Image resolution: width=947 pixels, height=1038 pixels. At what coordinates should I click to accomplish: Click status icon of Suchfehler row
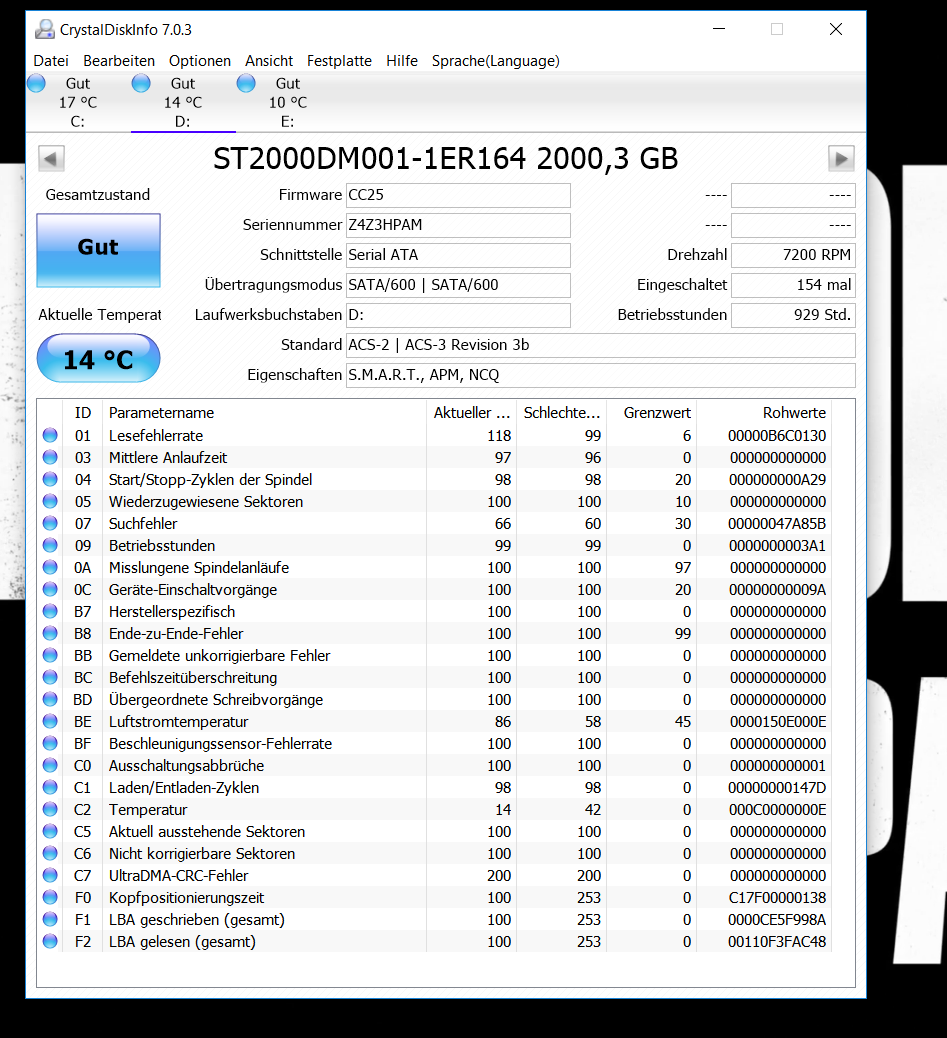coord(50,523)
